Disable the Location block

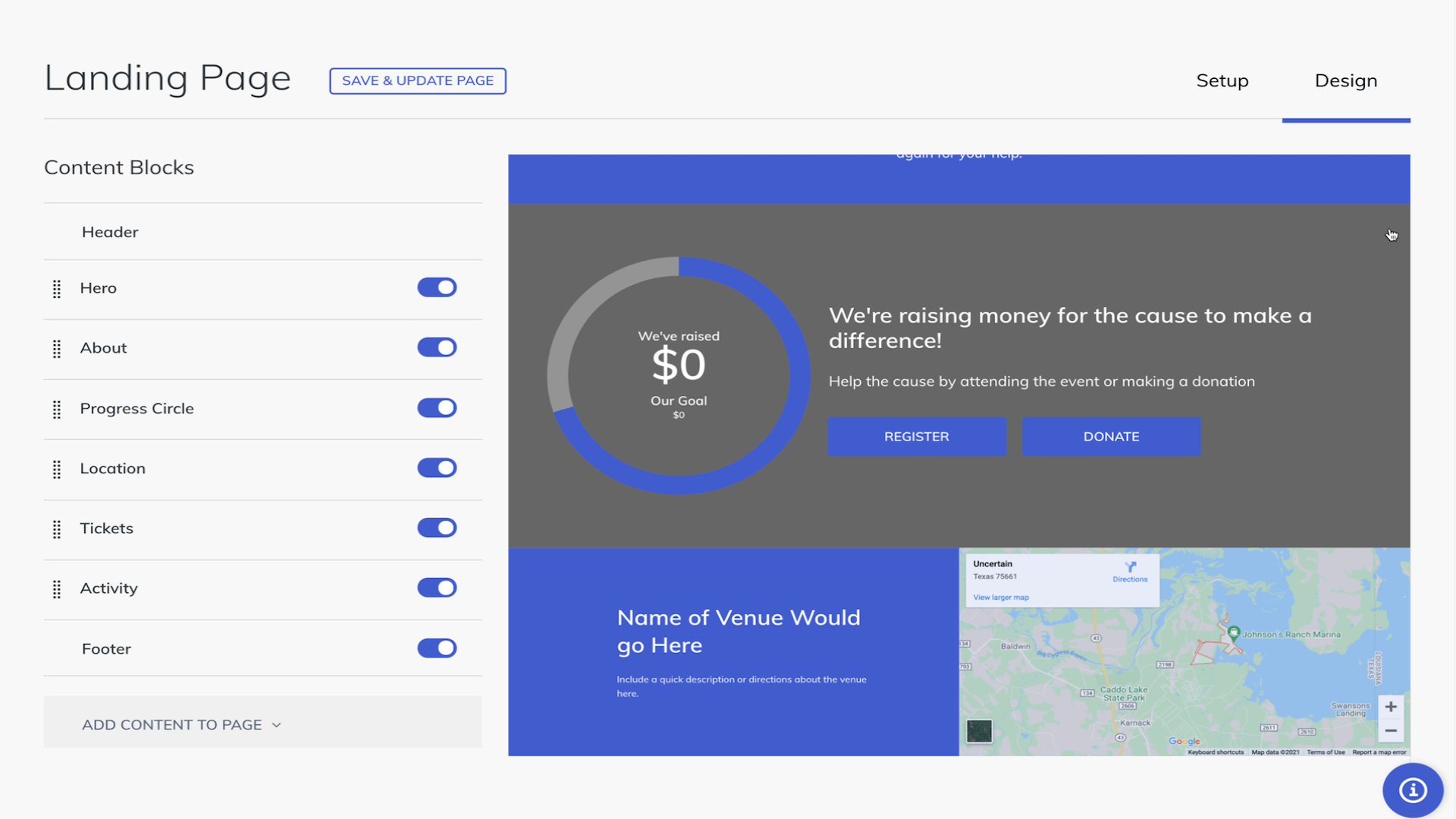pos(437,468)
